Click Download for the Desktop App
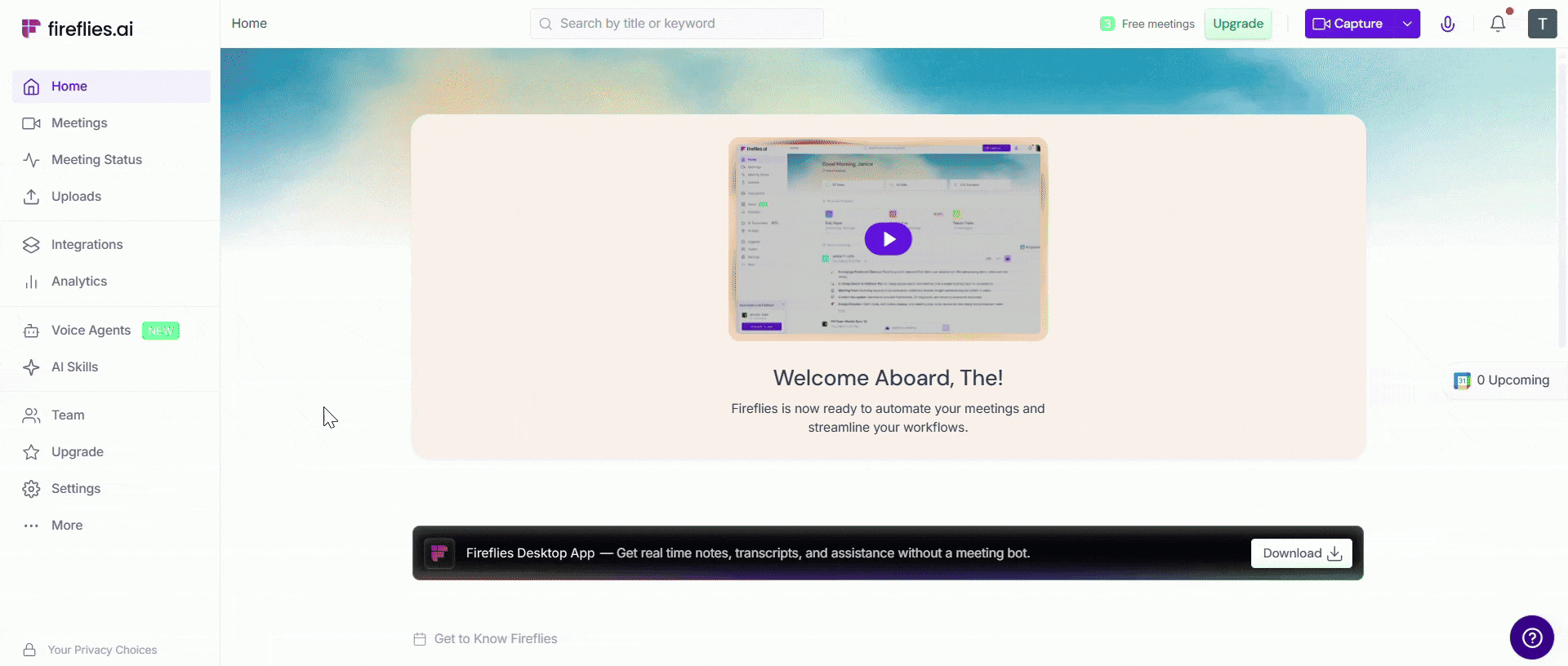 (1302, 553)
